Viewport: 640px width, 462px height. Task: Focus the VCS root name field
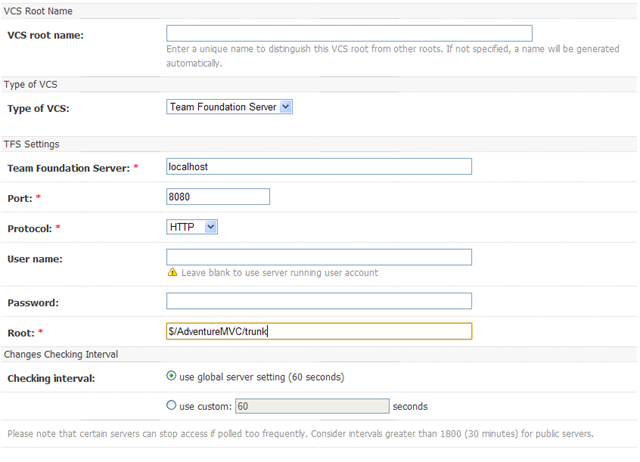pos(349,33)
